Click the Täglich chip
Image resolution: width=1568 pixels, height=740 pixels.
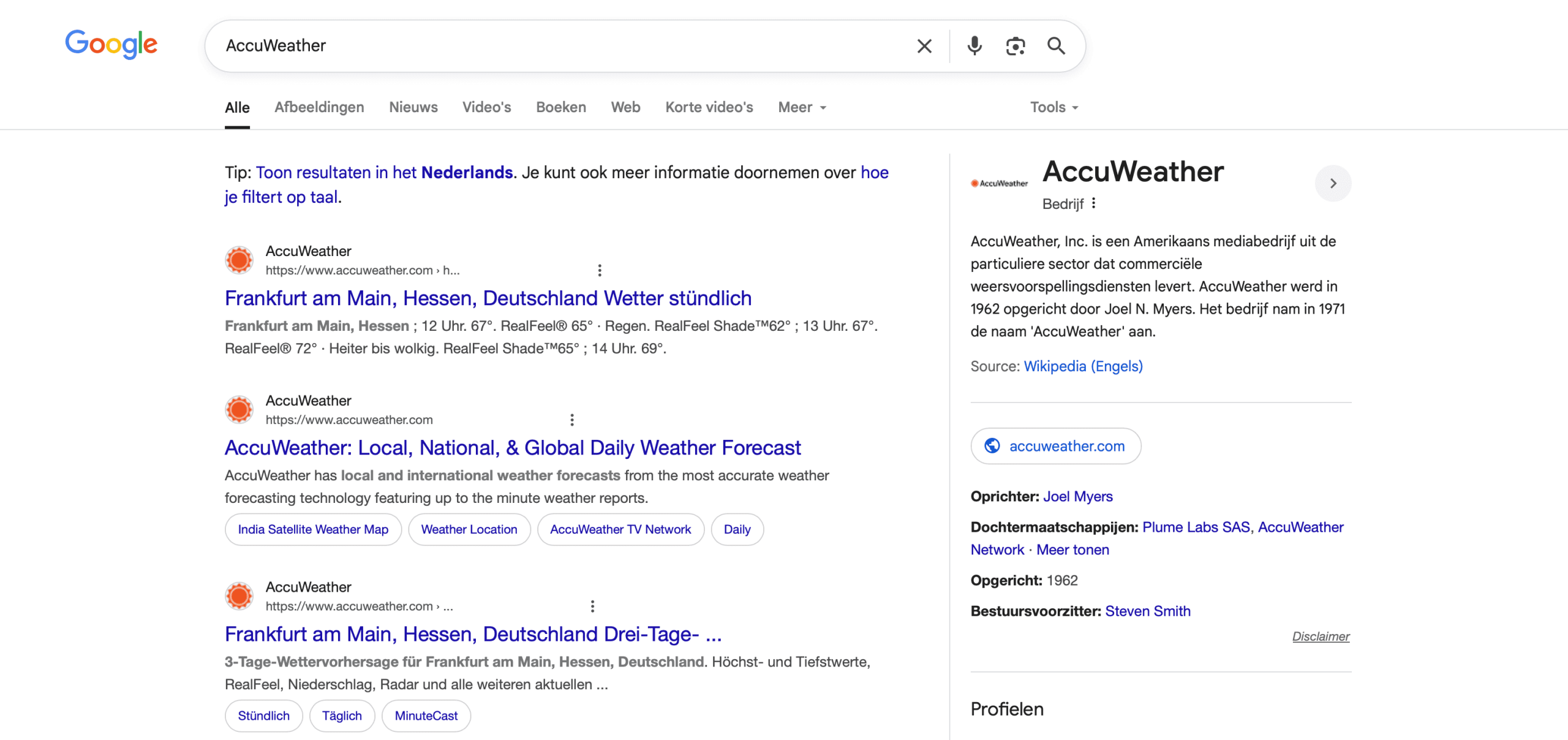pyautogui.click(x=342, y=715)
